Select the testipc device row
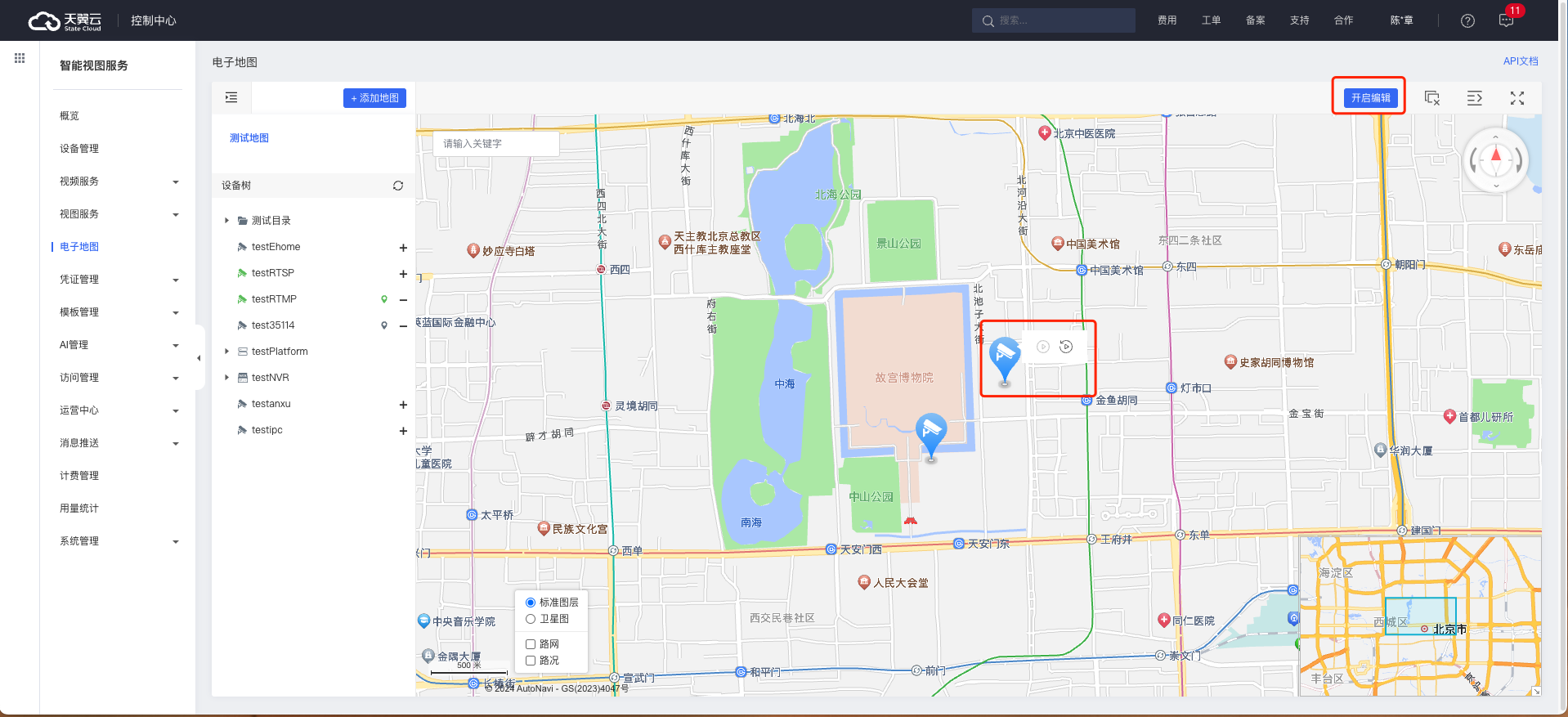1568x717 pixels. (x=315, y=430)
